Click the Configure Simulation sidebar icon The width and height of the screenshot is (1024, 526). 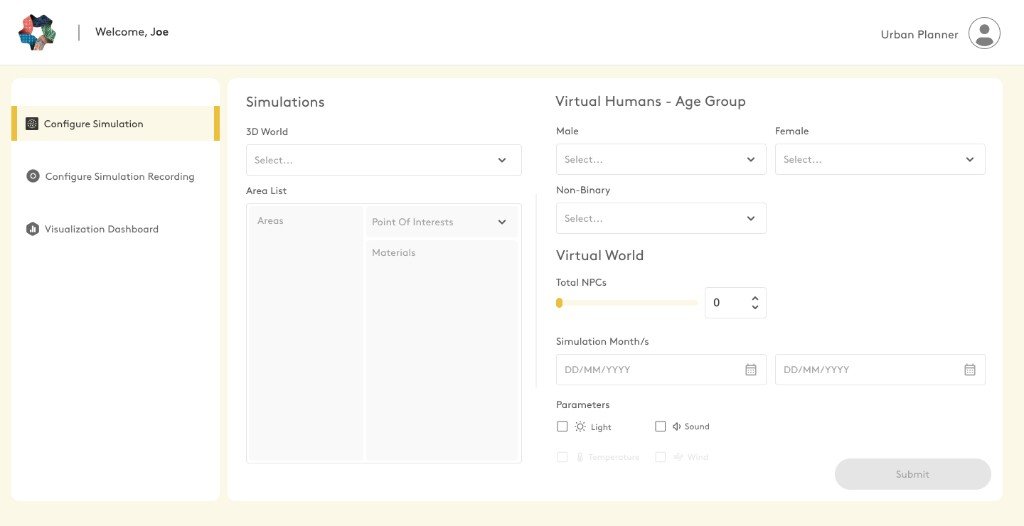coord(32,123)
